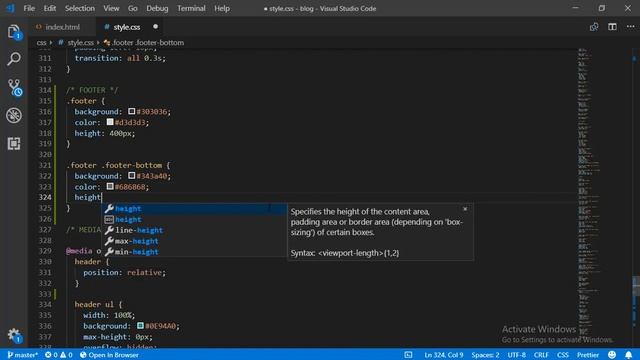Click the Open Changes icon in editor toolbar

pyautogui.click(x=594, y=27)
